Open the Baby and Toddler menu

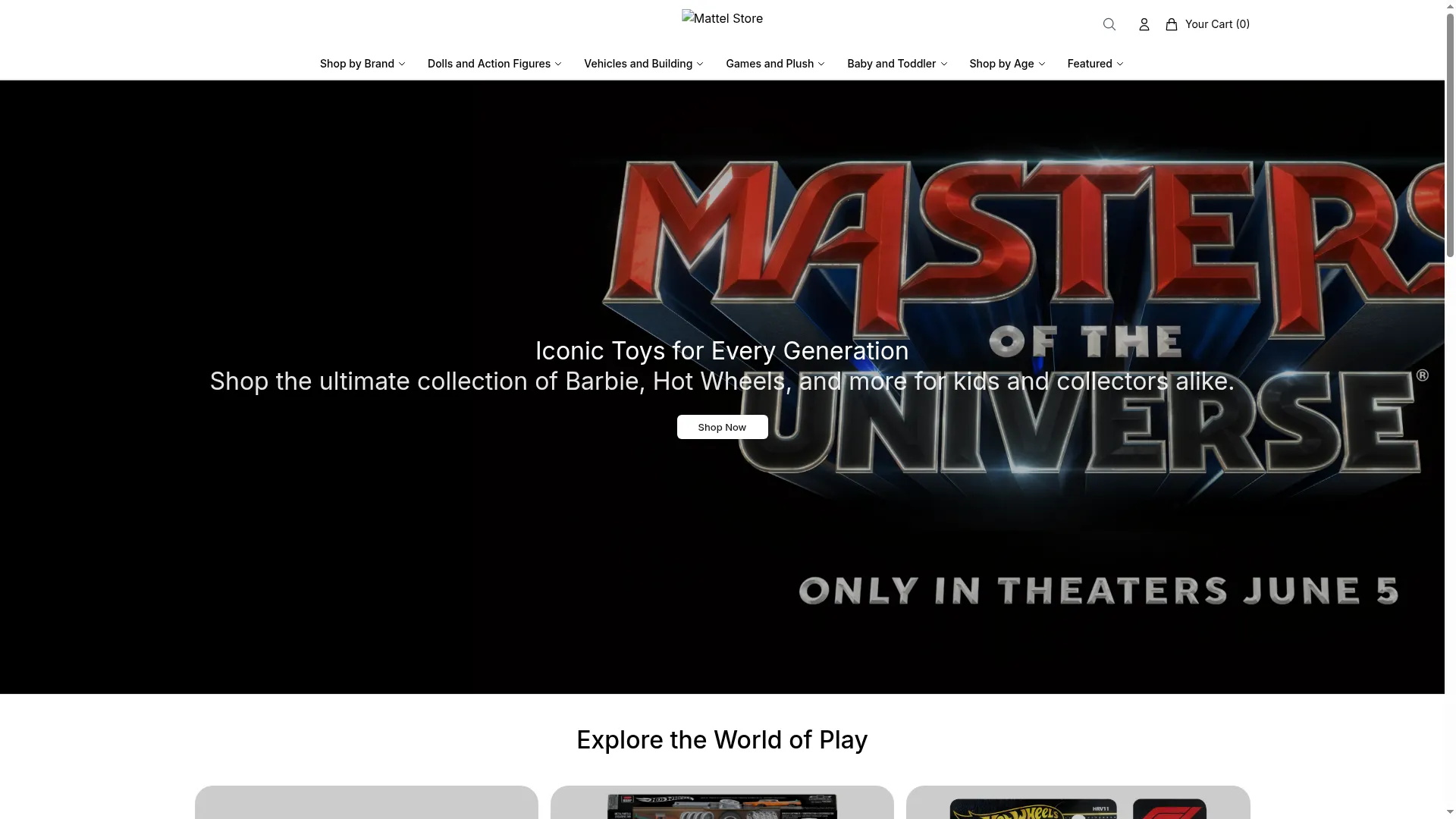[x=897, y=64]
